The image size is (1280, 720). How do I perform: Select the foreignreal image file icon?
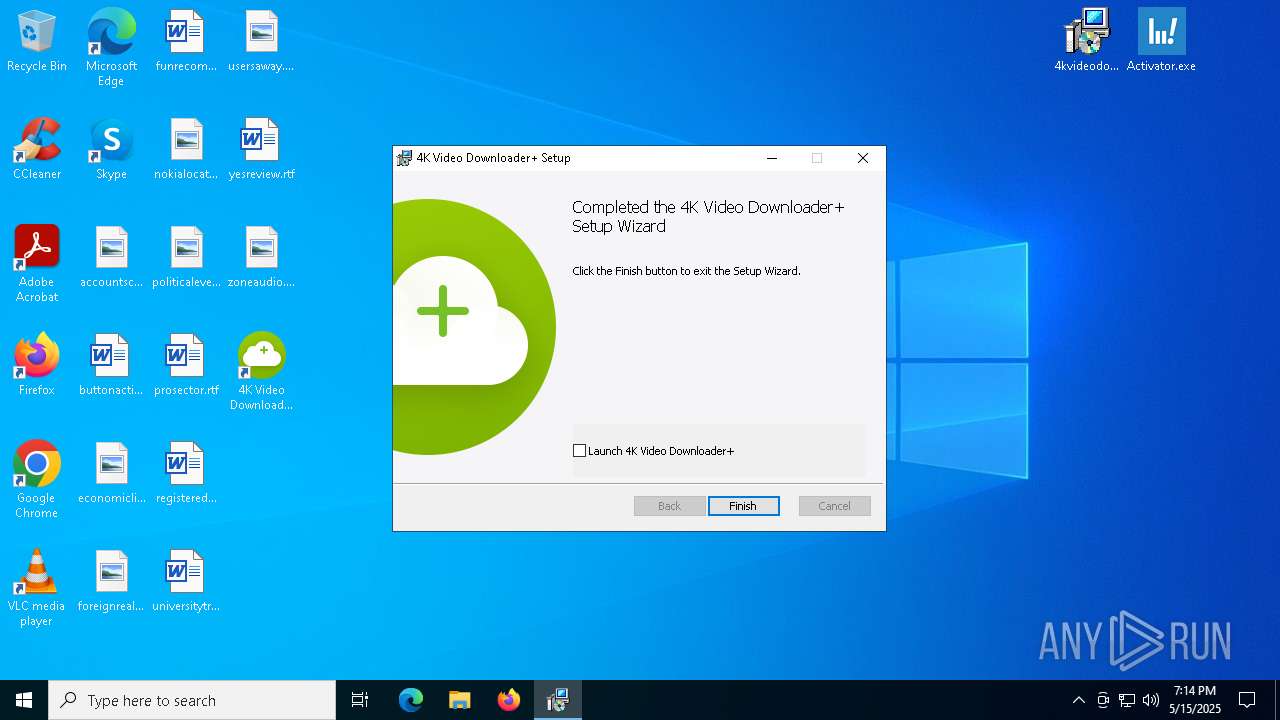111,582
